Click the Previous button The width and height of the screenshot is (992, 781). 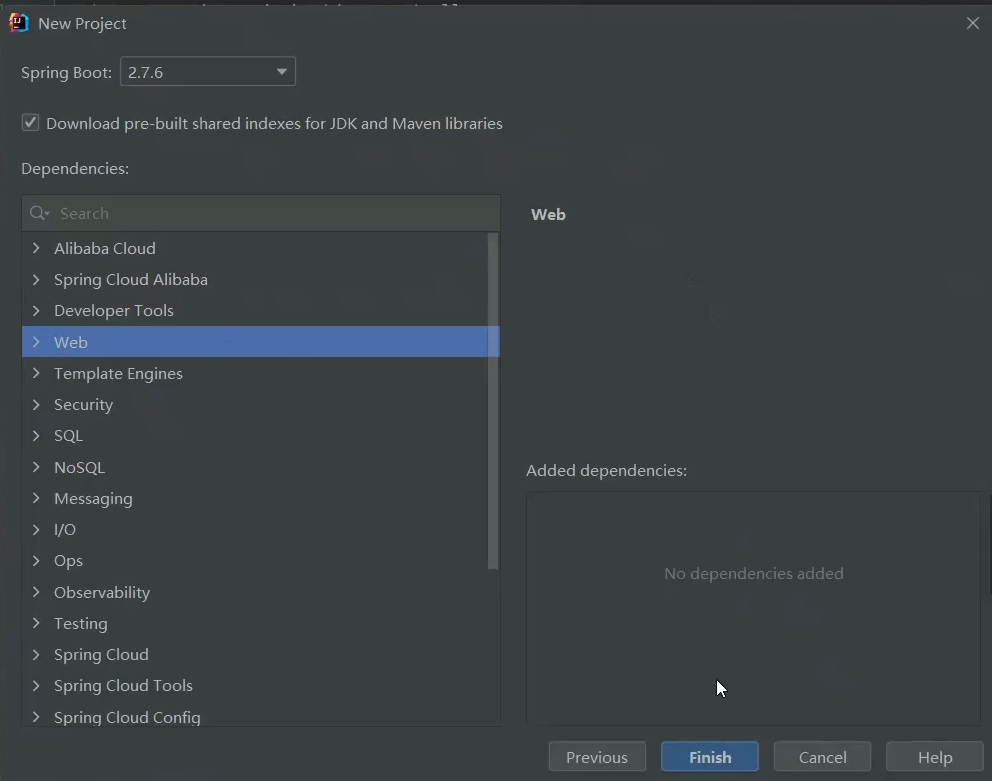(597, 757)
